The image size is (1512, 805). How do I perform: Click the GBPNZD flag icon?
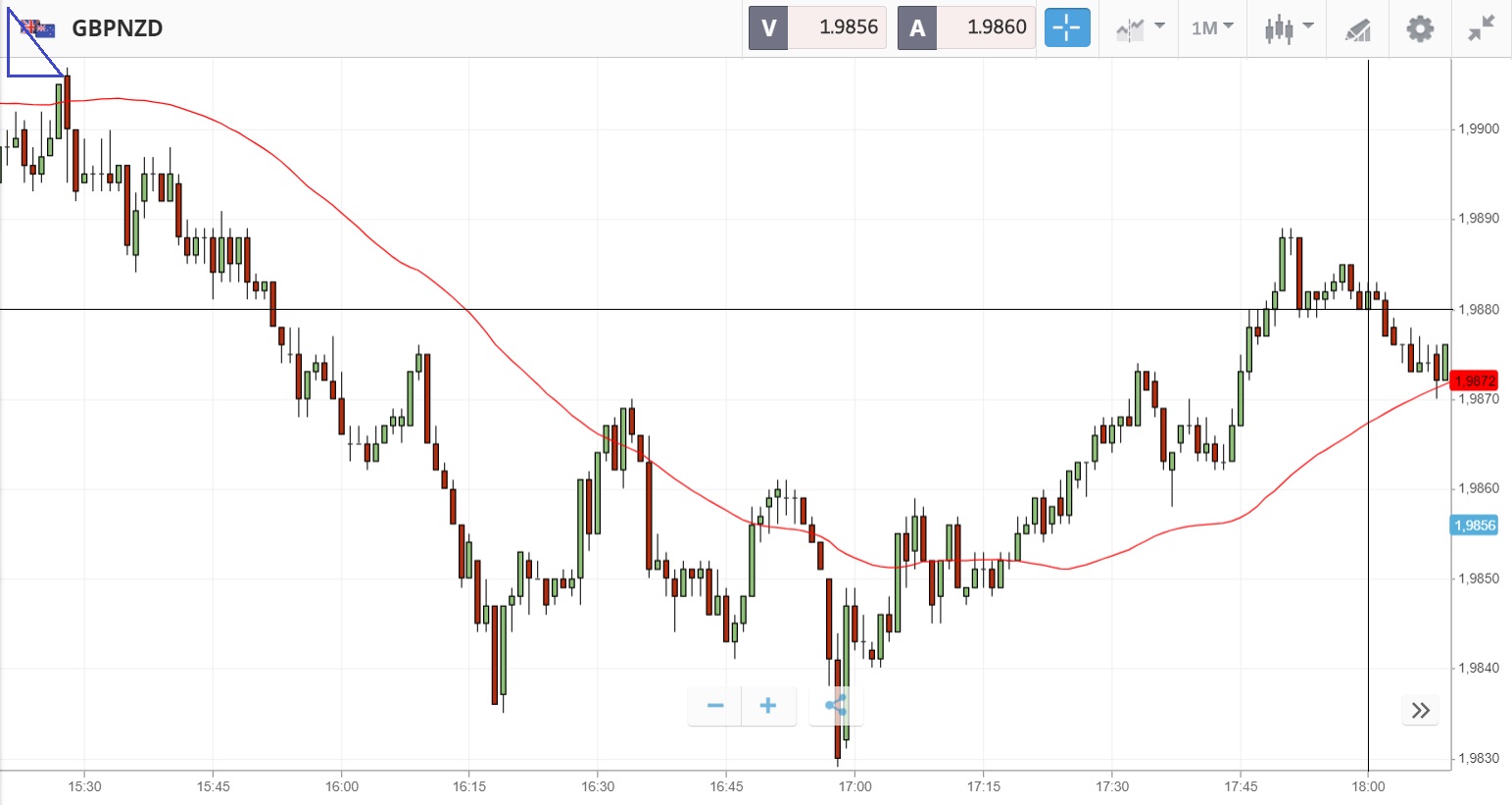coord(37,27)
